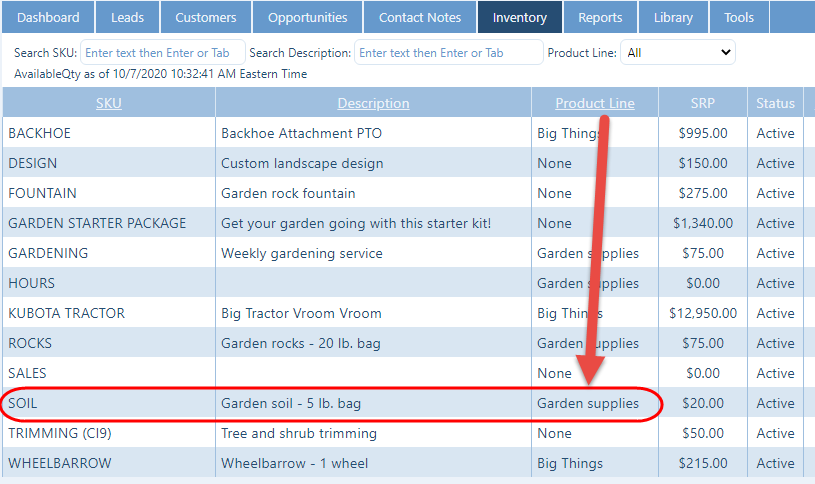Click the Search SKU input field

tap(162, 53)
